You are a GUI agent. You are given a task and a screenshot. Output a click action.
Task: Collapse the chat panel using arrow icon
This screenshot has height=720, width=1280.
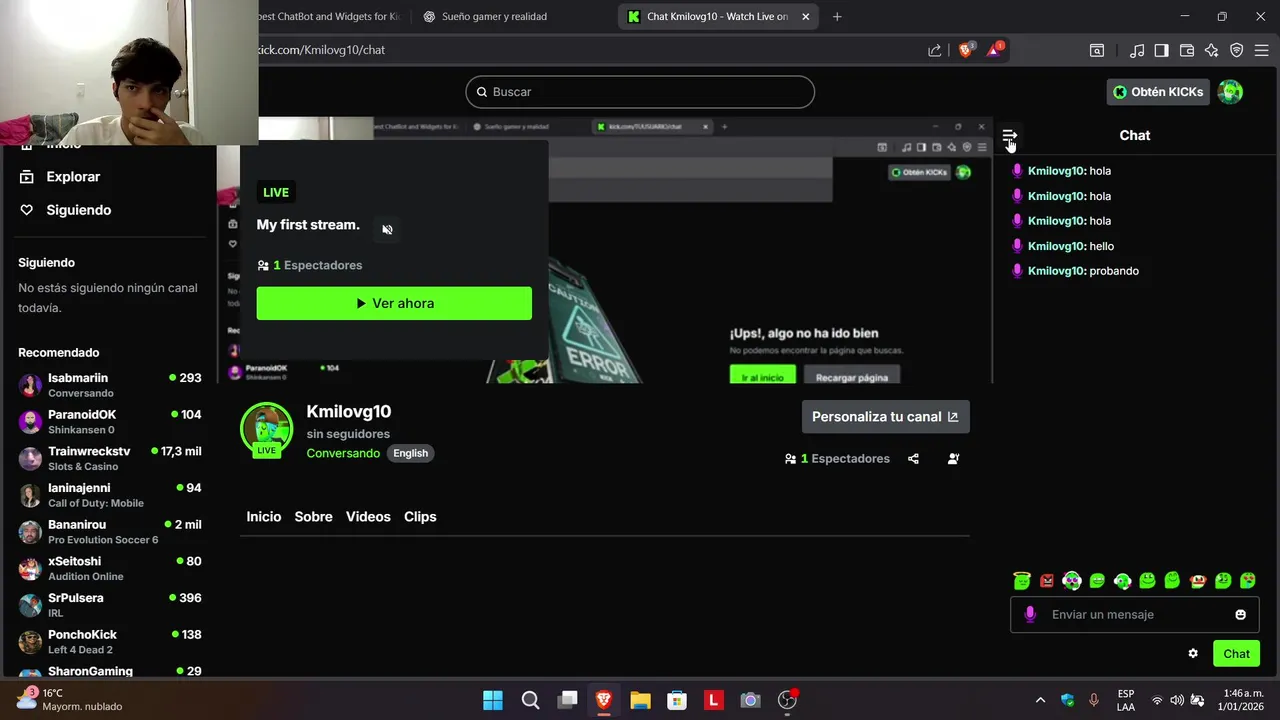click(x=1009, y=135)
